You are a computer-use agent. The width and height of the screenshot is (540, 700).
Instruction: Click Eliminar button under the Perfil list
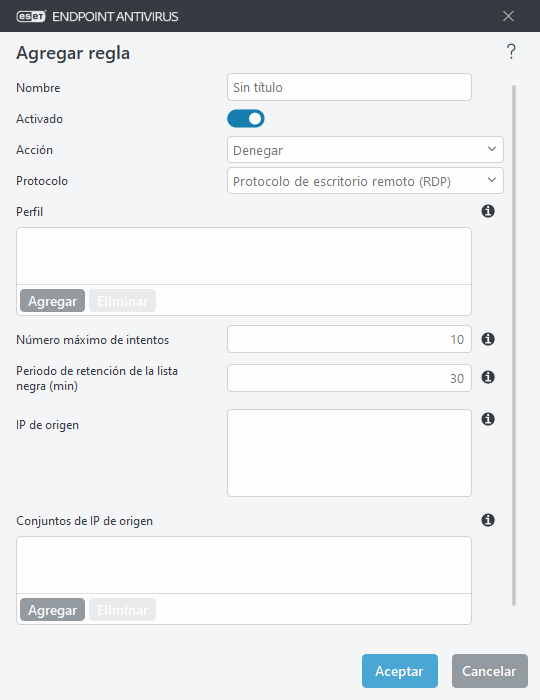click(122, 301)
